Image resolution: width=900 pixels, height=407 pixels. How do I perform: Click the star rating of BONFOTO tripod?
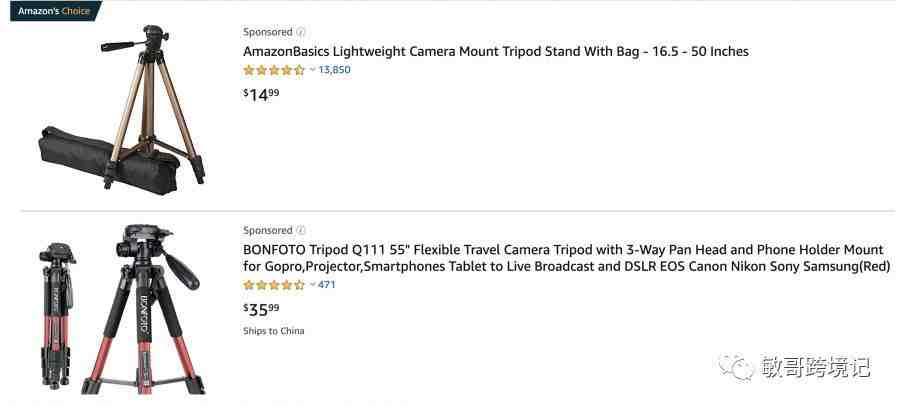click(274, 285)
